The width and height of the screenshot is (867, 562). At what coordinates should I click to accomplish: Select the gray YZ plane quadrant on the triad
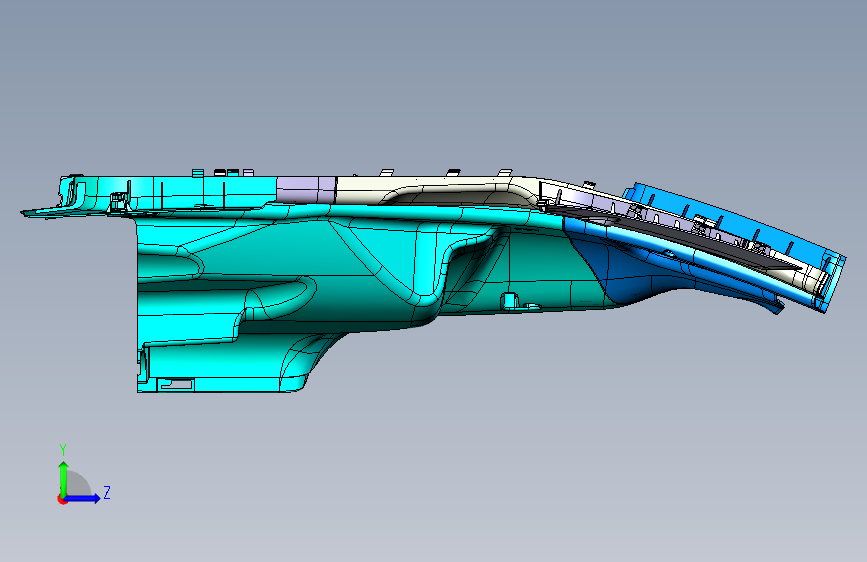(x=76, y=485)
